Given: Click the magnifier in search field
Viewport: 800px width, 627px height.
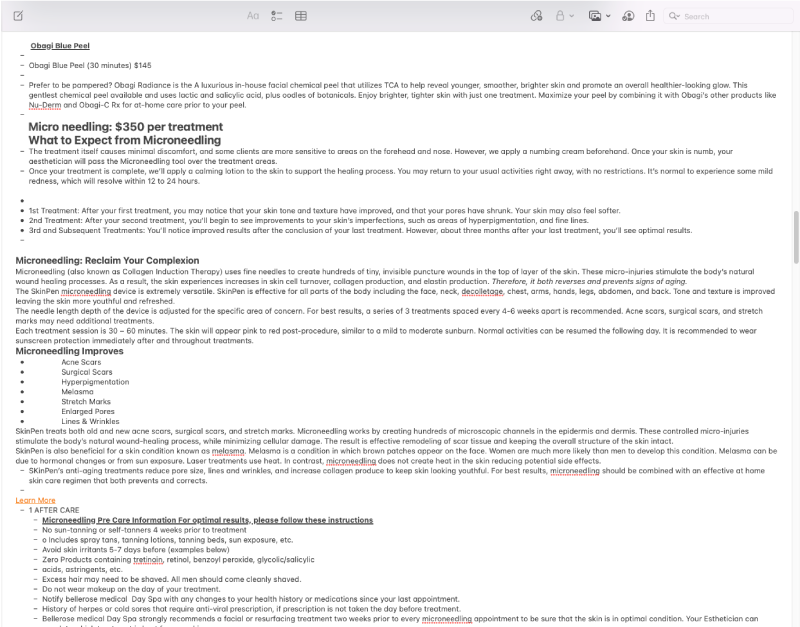Looking at the screenshot, I should tap(674, 16).
